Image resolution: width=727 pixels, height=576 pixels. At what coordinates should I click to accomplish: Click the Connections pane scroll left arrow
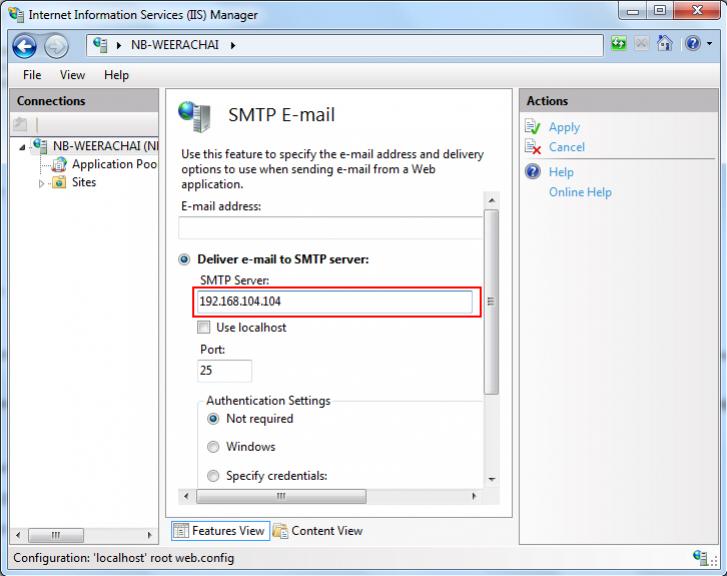pos(18,535)
